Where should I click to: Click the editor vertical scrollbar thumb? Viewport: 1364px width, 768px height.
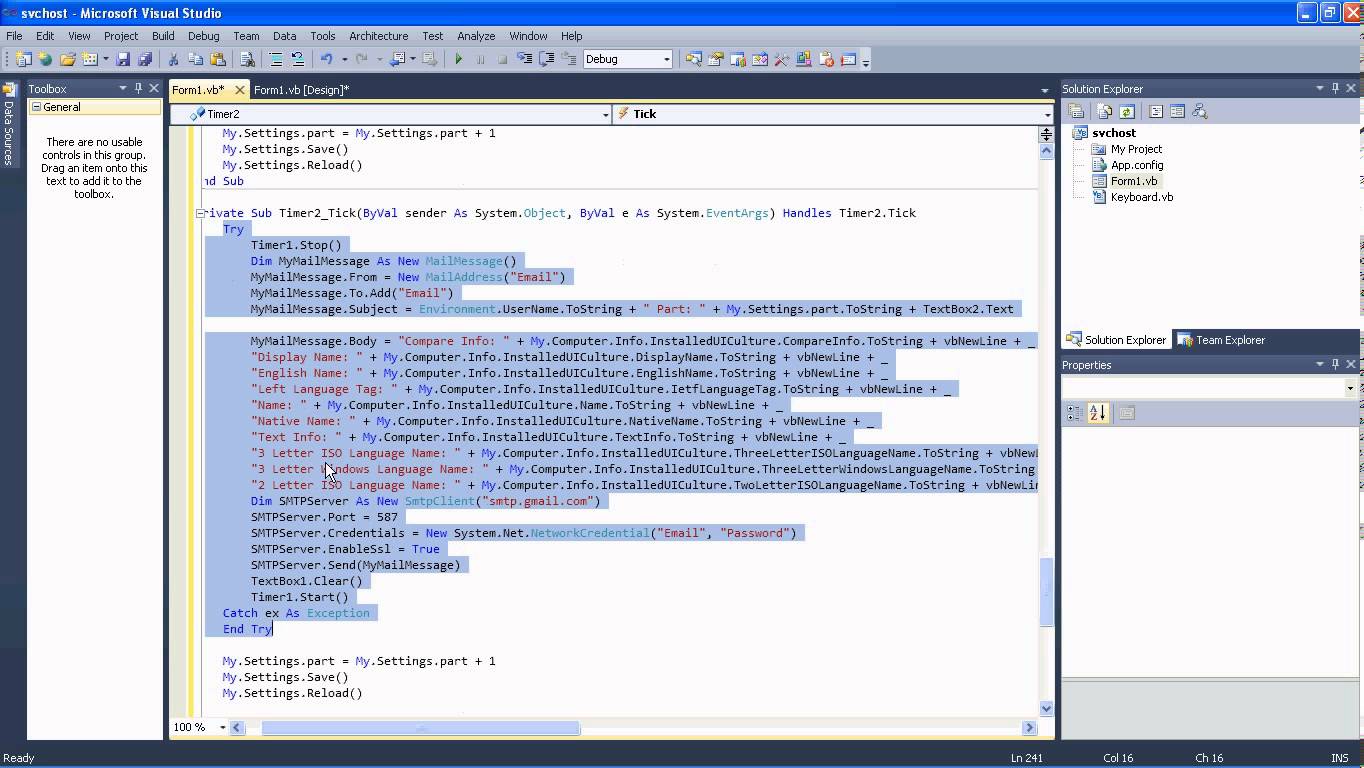(x=1047, y=592)
